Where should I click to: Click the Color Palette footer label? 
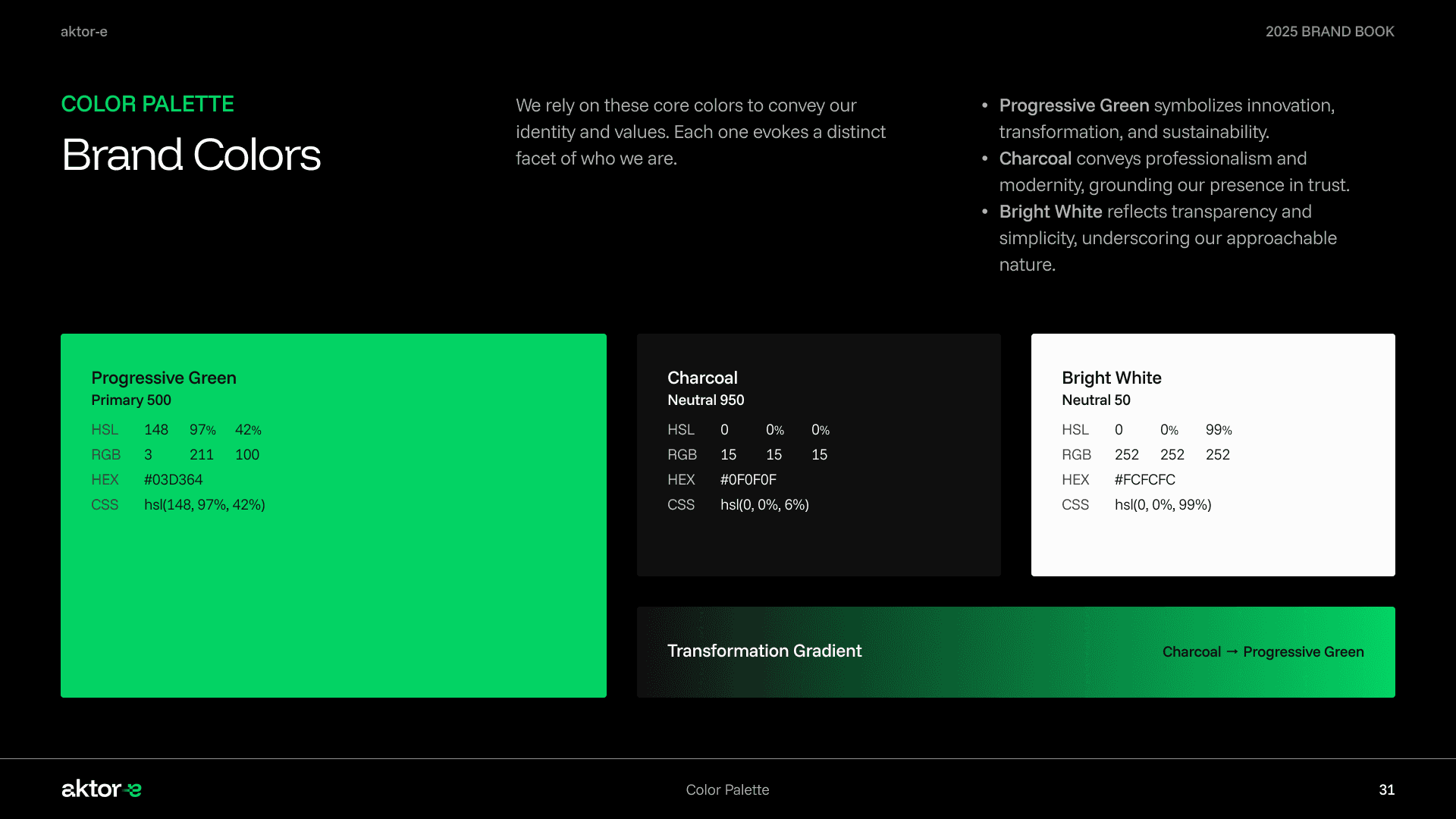727,790
